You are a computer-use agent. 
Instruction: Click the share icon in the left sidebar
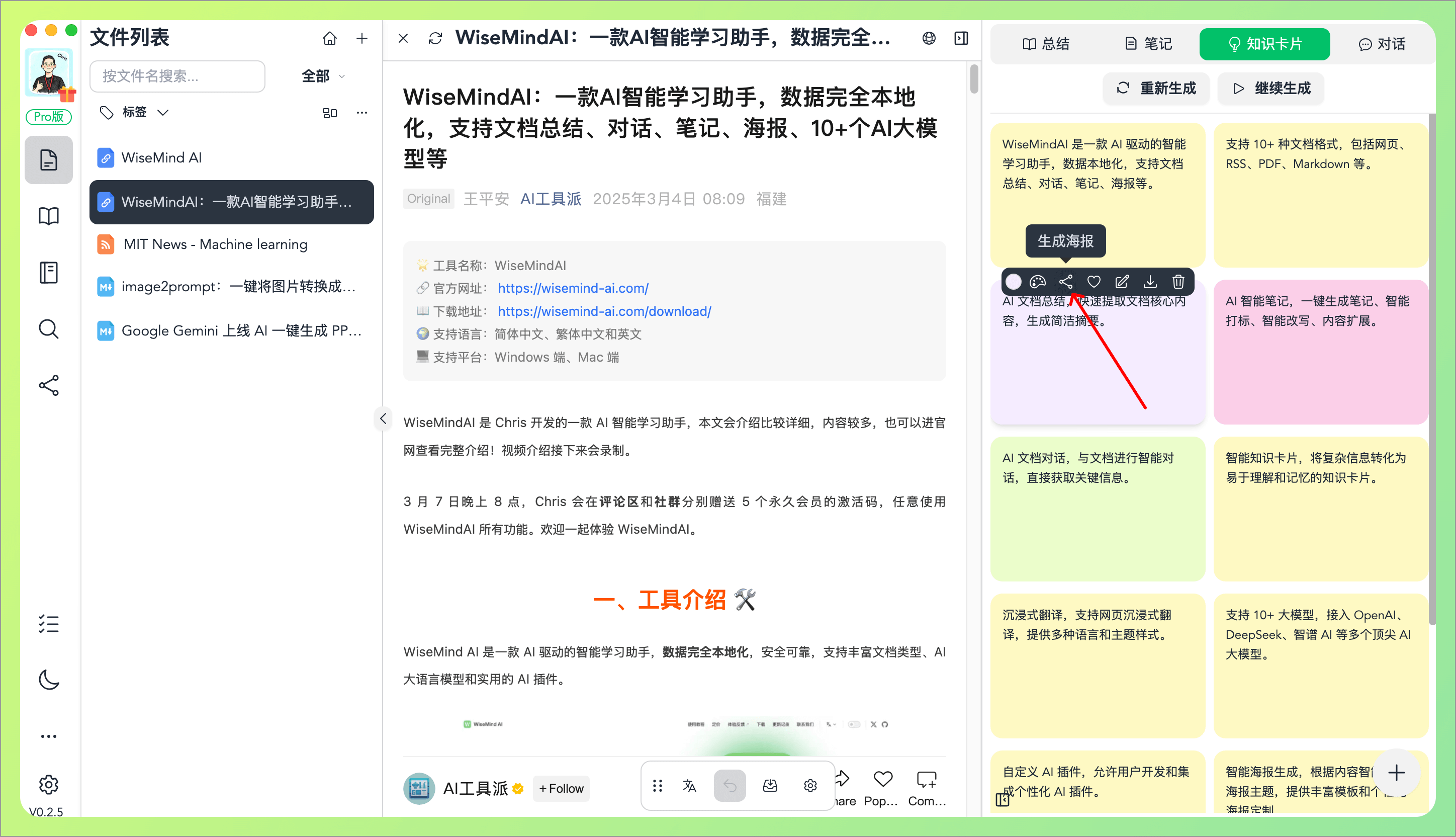[x=48, y=385]
